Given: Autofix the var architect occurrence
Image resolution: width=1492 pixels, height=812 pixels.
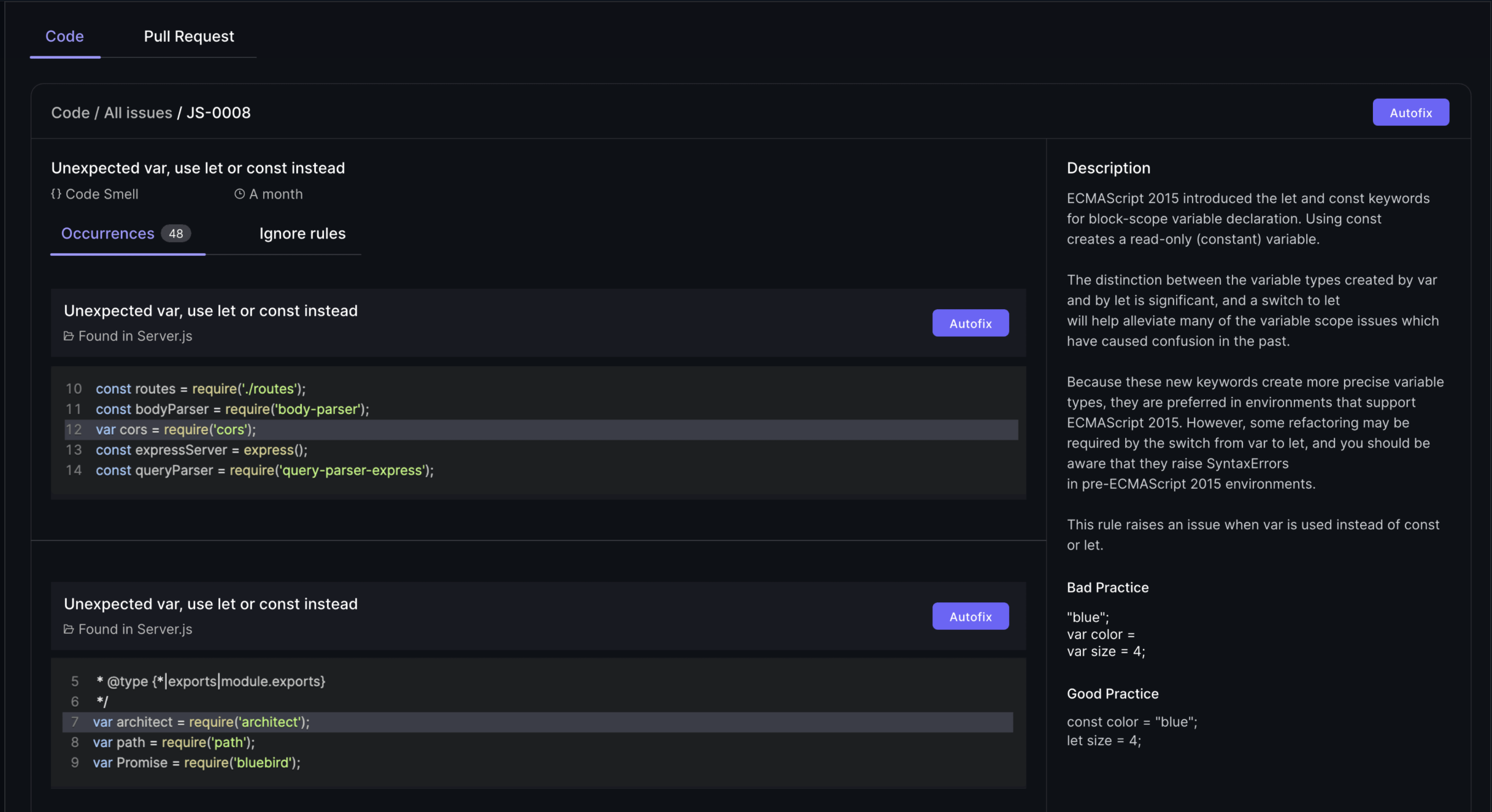Looking at the screenshot, I should pyautogui.click(x=970, y=616).
